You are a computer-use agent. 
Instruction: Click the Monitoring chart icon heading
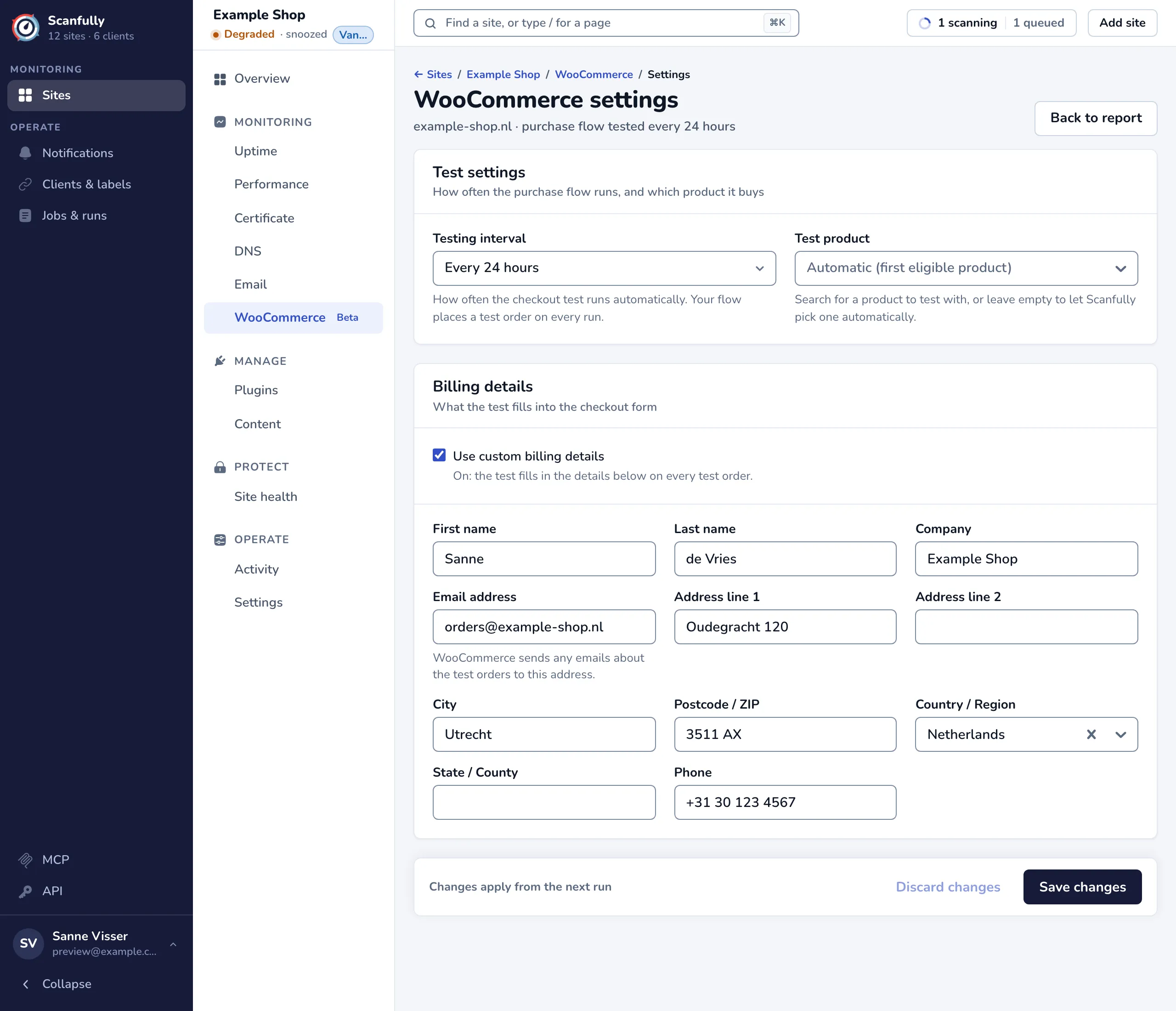[x=220, y=122]
